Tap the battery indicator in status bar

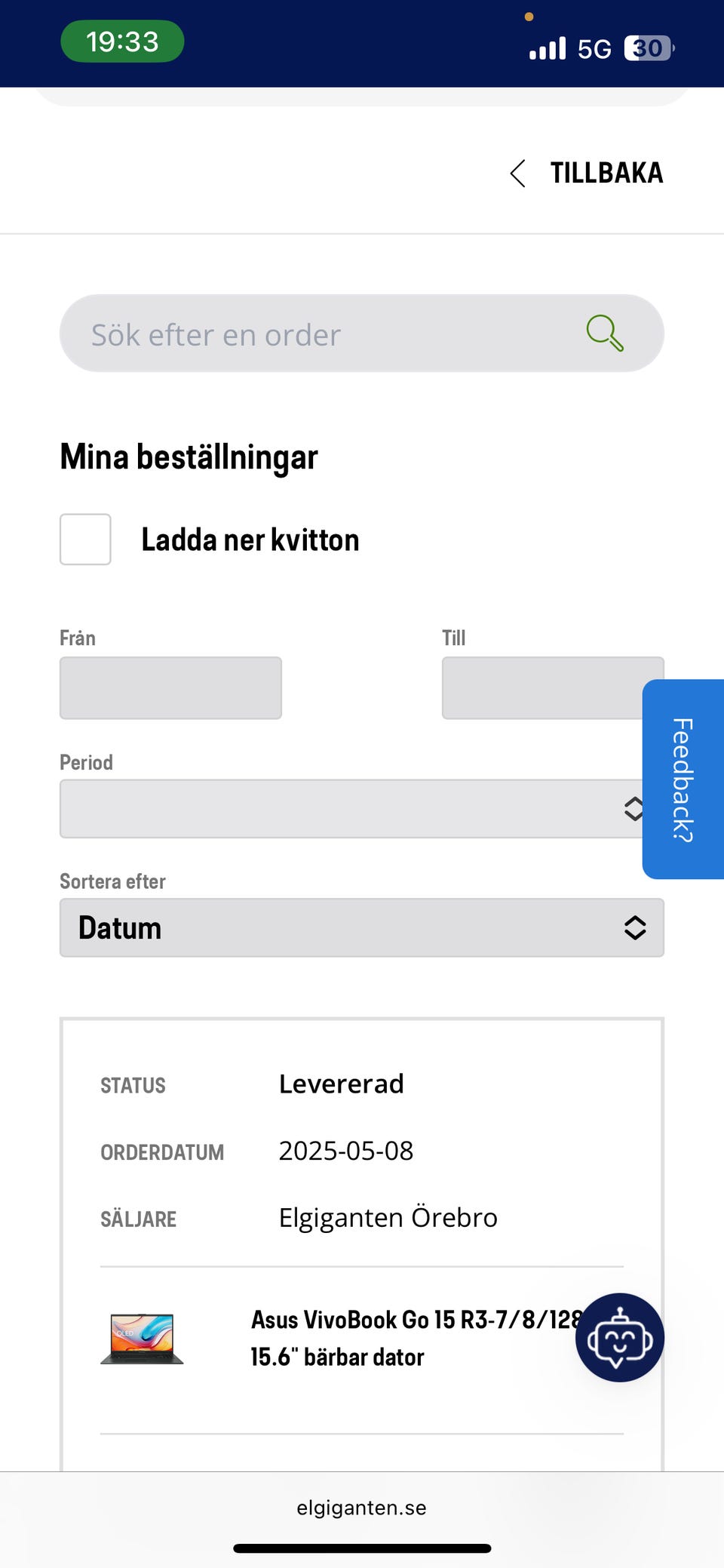coord(648,49)
